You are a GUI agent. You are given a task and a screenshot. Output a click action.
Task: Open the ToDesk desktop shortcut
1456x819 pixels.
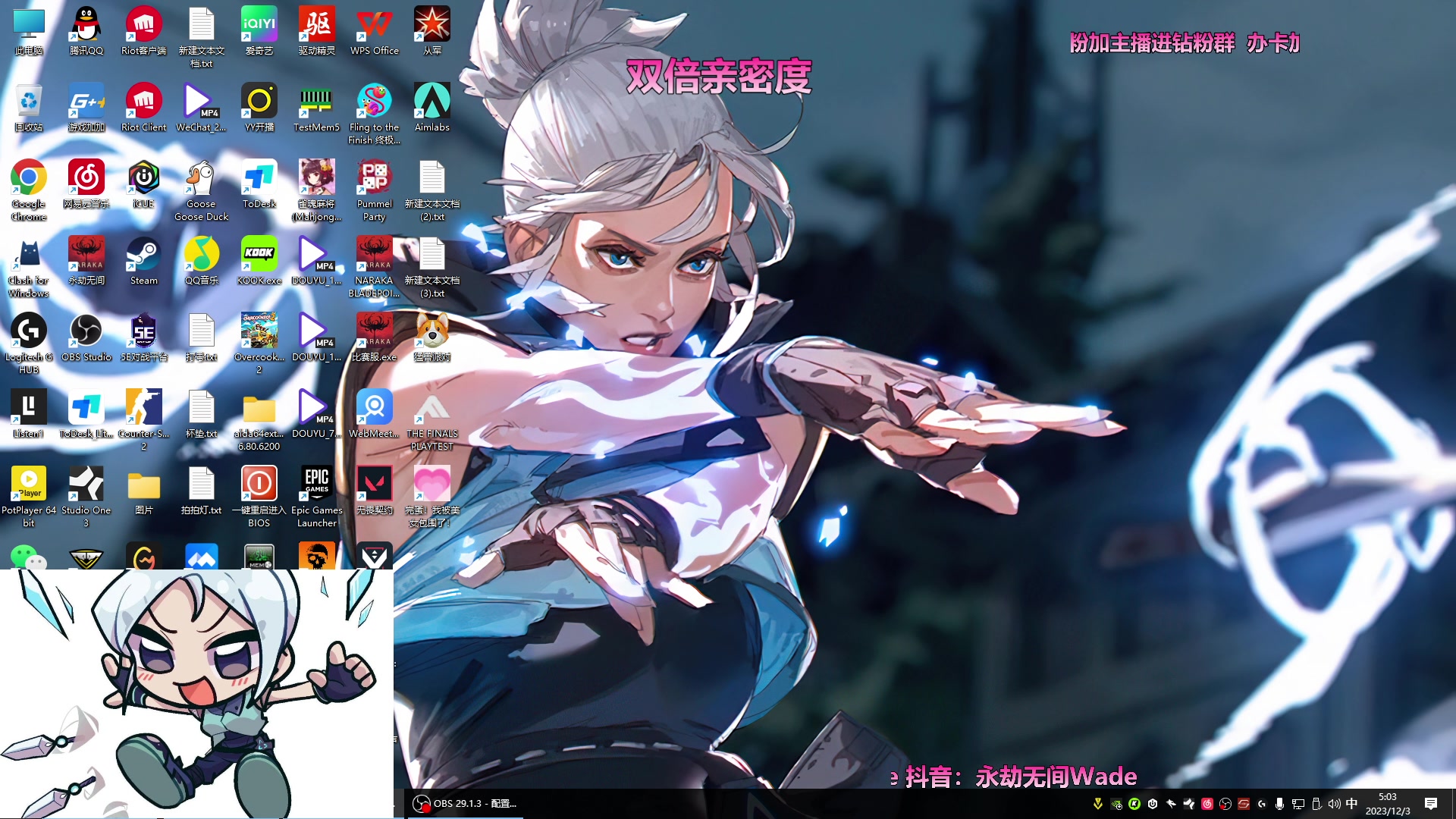(259, 184)
